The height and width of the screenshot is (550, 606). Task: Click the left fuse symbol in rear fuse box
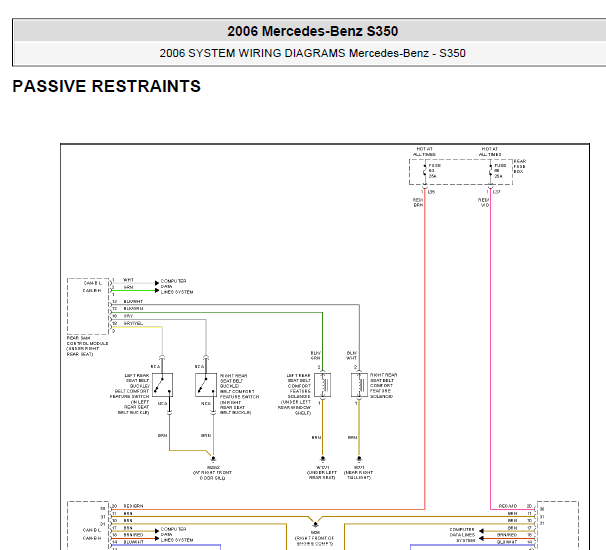(x=425, y=170)
